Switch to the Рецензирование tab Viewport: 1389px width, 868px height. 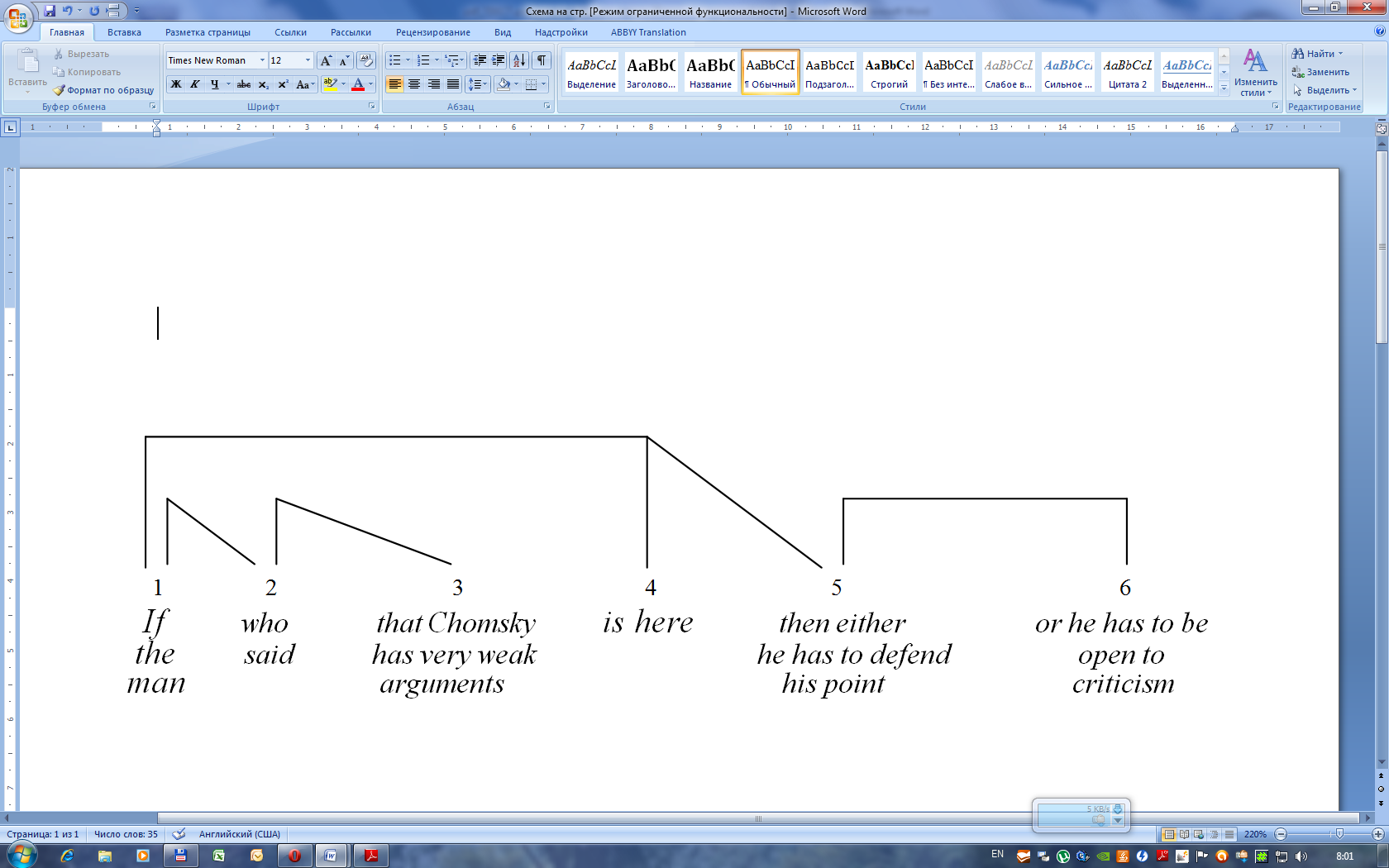[432, 32]
